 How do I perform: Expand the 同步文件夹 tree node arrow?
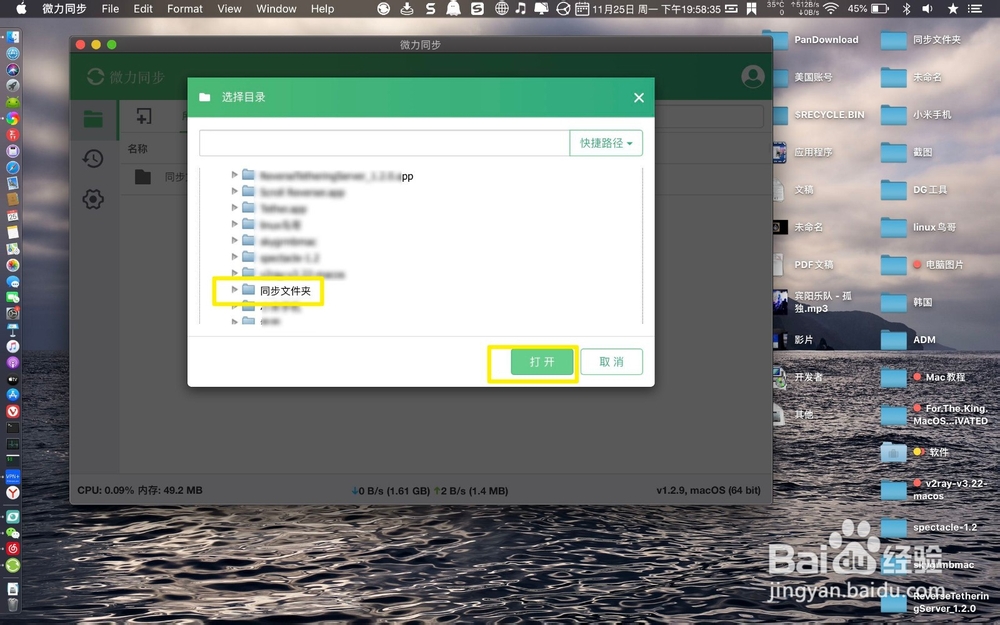tap(234, 290)
